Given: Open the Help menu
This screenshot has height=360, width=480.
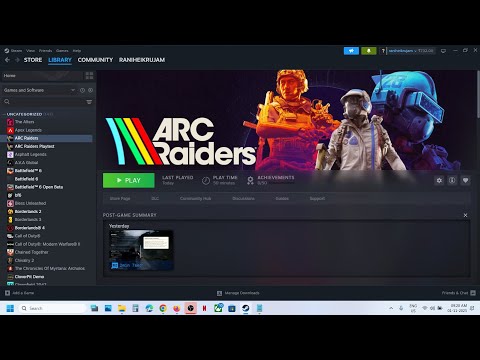Looking at the screenshot, I should click(77, 51).
